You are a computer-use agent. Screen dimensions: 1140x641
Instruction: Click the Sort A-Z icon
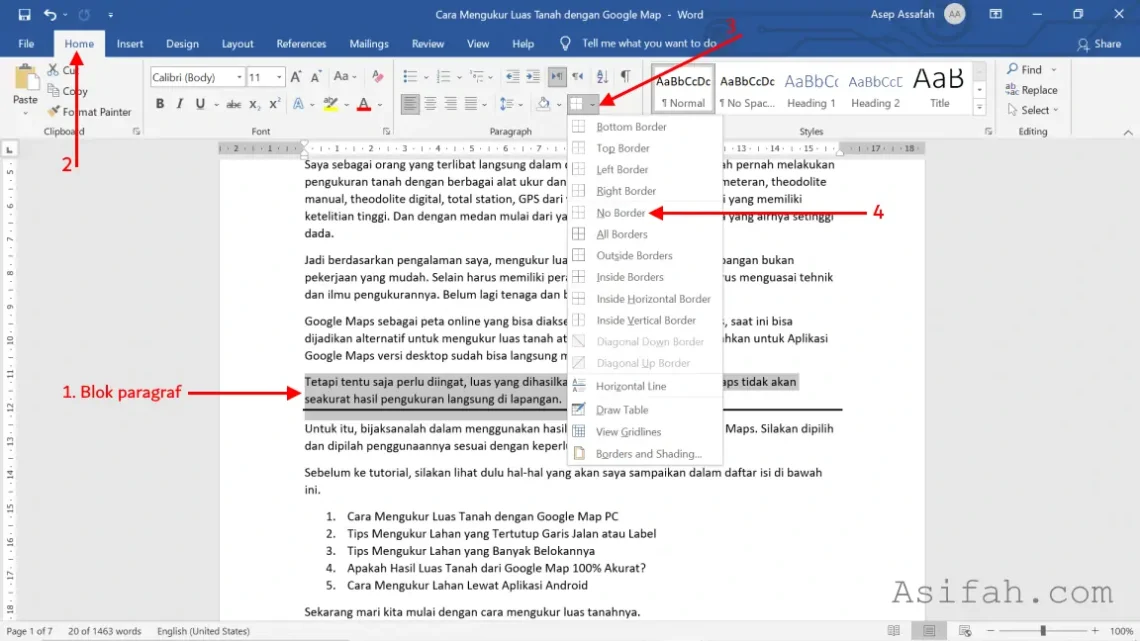coord(602,76)
